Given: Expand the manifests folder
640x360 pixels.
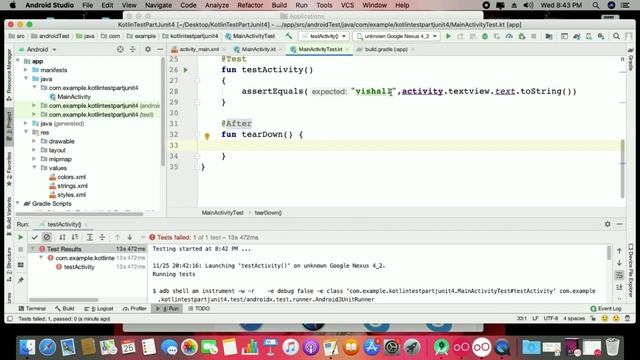Looking at the screenshot, I should click(x=26, y=70).
